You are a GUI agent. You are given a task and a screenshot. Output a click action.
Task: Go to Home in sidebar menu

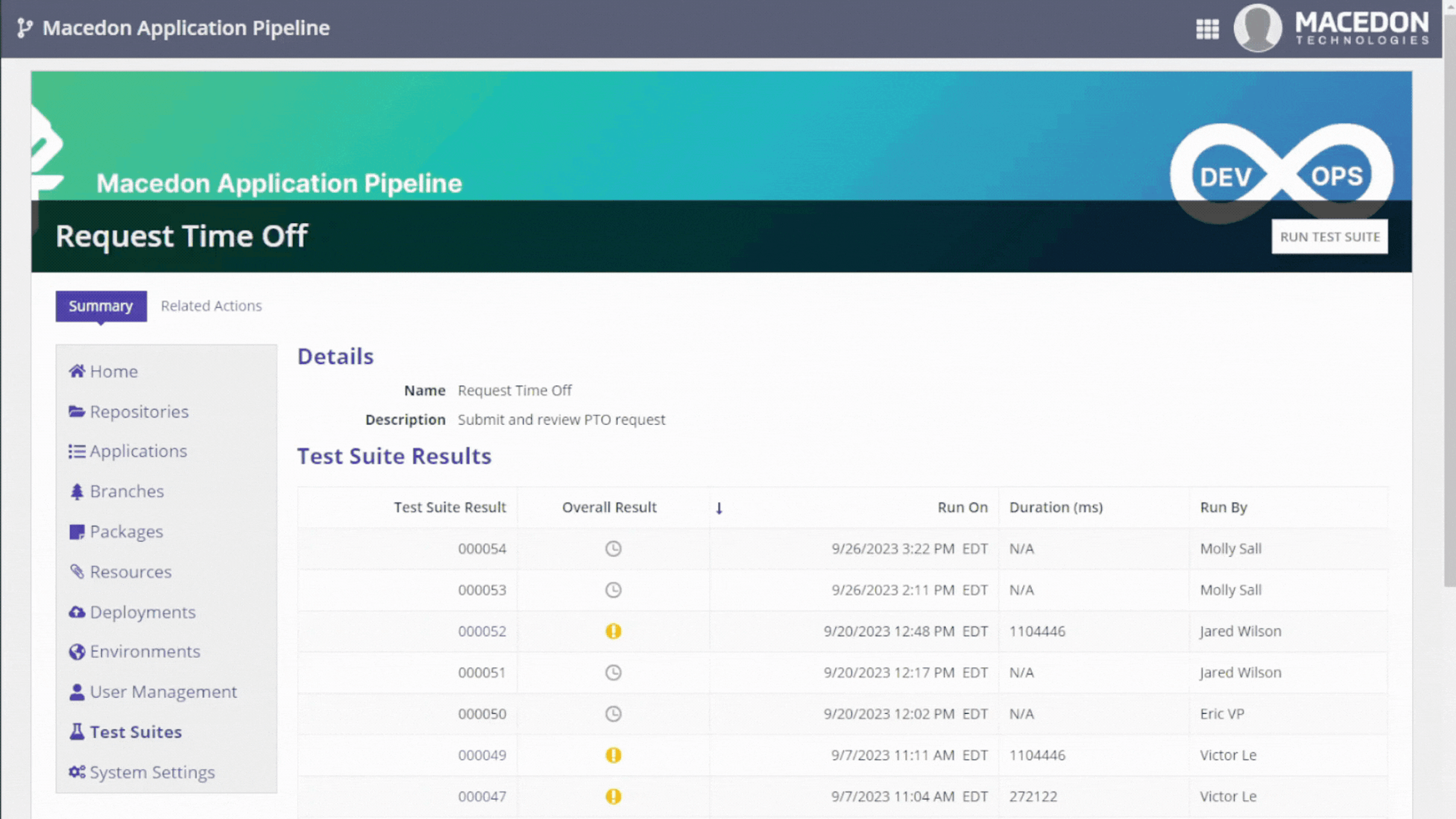pos(114,371)
